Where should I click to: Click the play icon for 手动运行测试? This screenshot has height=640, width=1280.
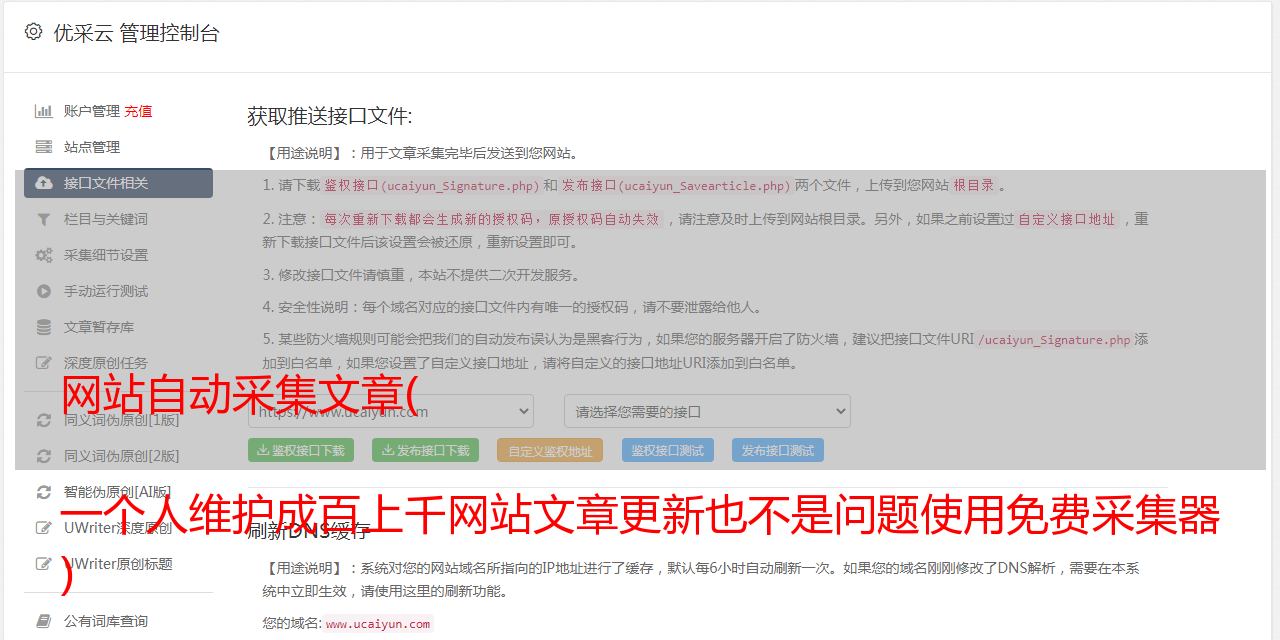(x=44, y=291)
